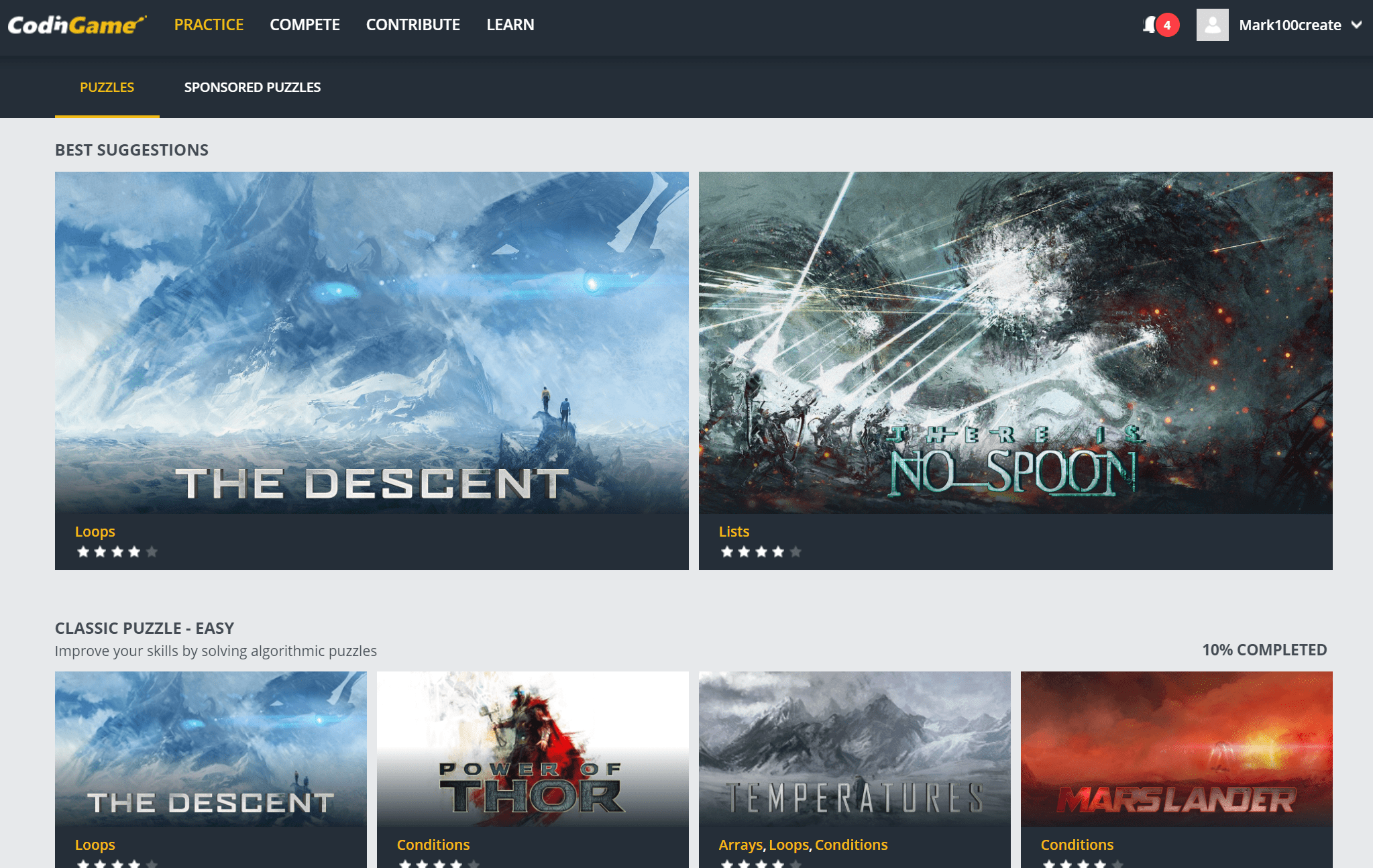Open the Power of Thor puzzle card
This screenshot has height=868, width=1373.
[533, 748]
